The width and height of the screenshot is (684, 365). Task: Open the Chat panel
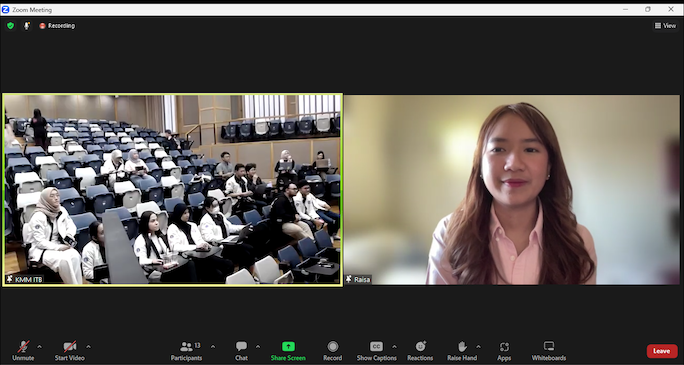[241, 351]
